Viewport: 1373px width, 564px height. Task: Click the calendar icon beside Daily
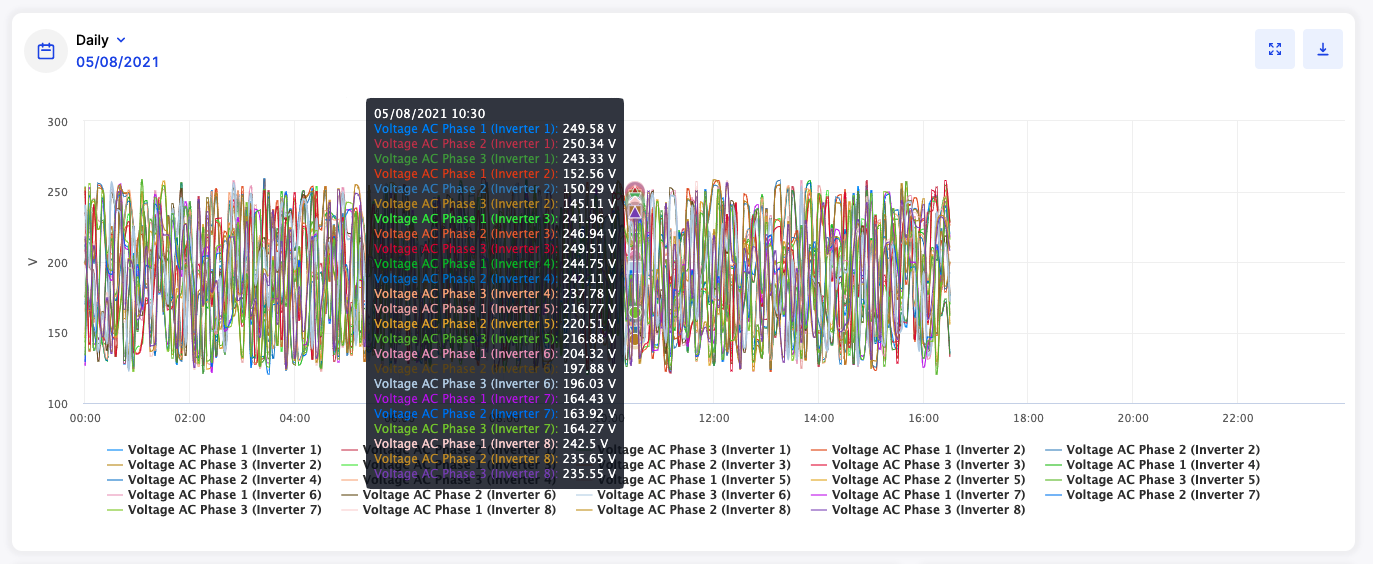coord(46,51)
